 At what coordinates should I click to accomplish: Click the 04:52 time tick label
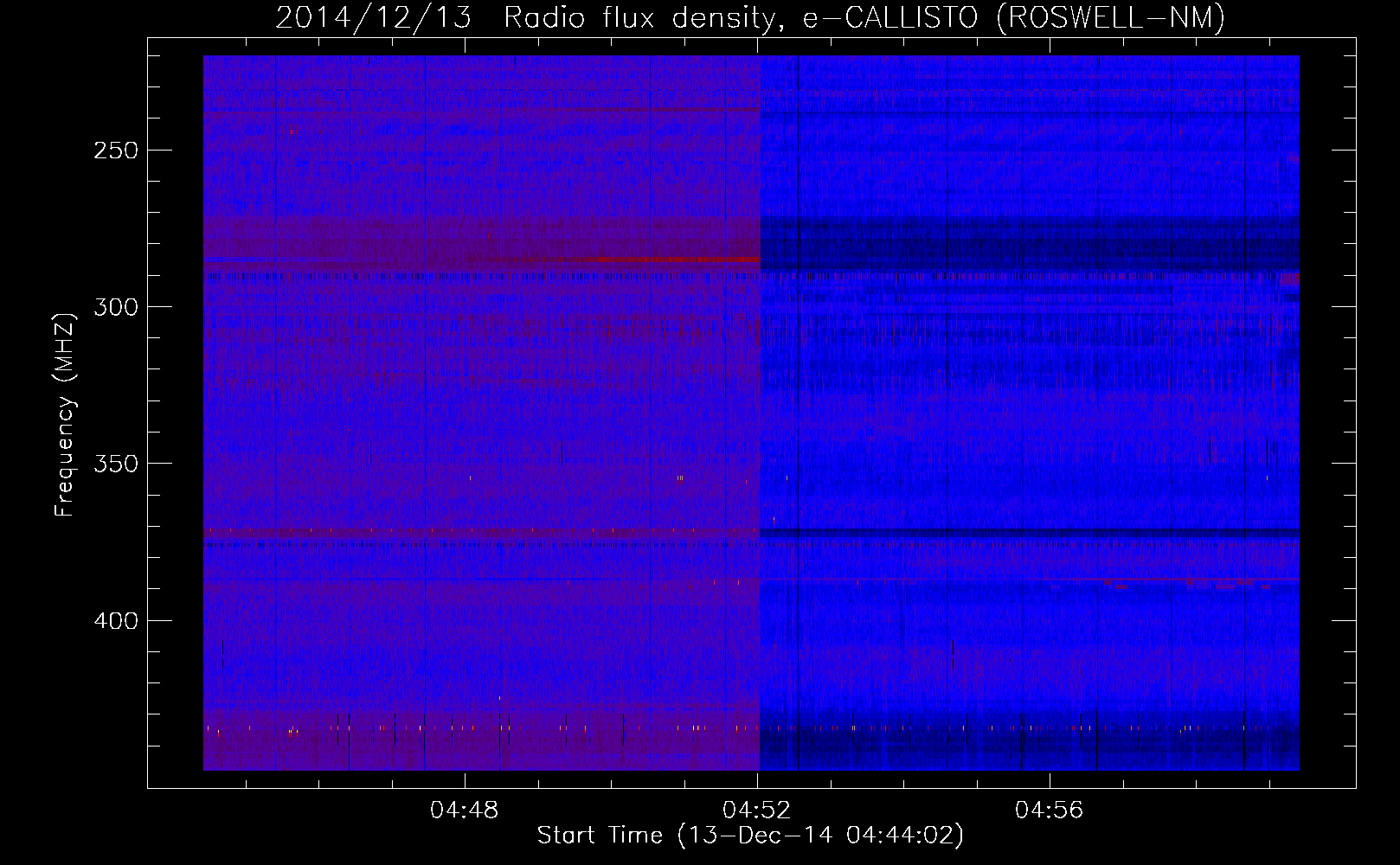(757, 811)
